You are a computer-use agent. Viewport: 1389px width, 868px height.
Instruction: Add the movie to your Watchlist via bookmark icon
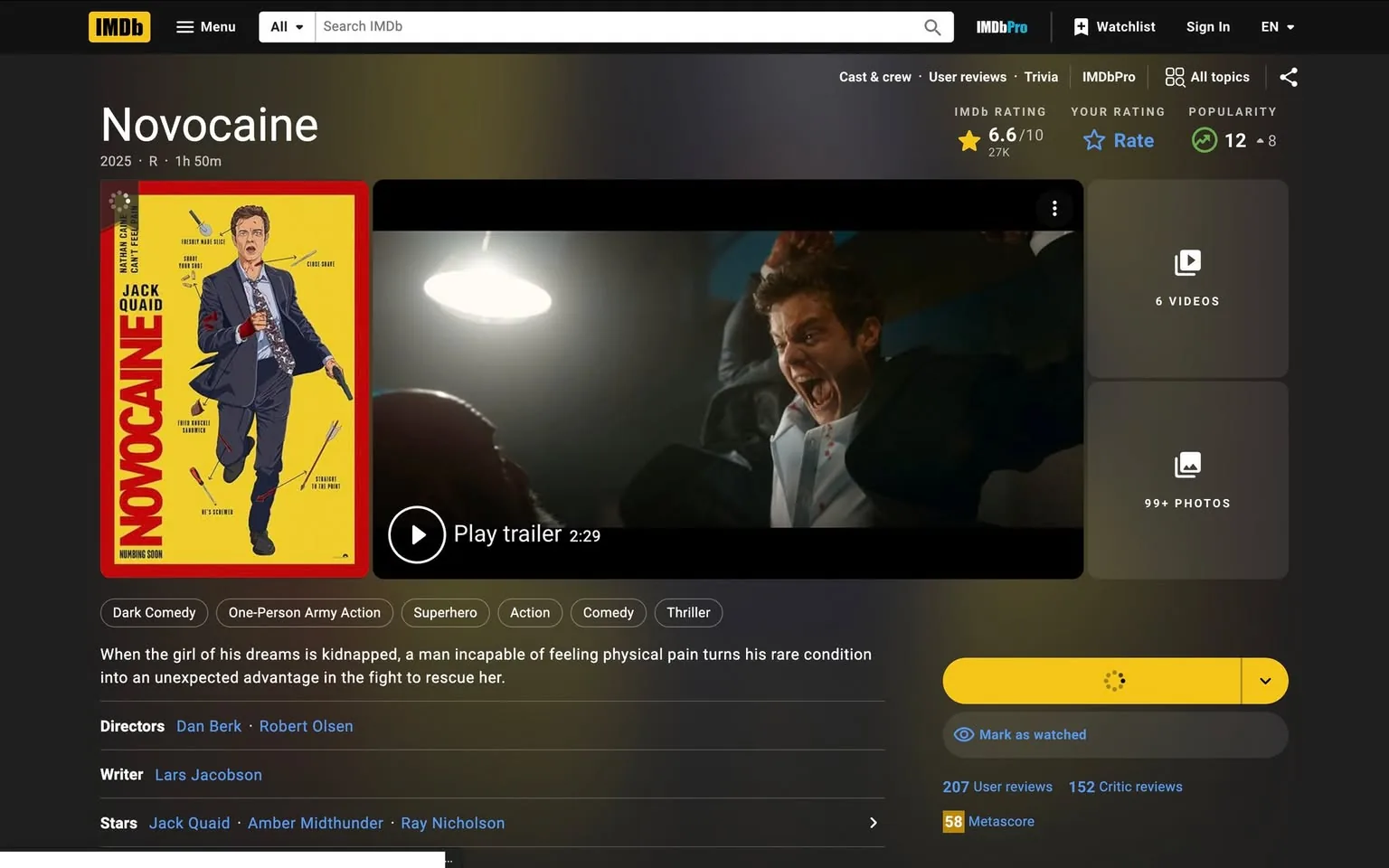[x=1080, y=26]
